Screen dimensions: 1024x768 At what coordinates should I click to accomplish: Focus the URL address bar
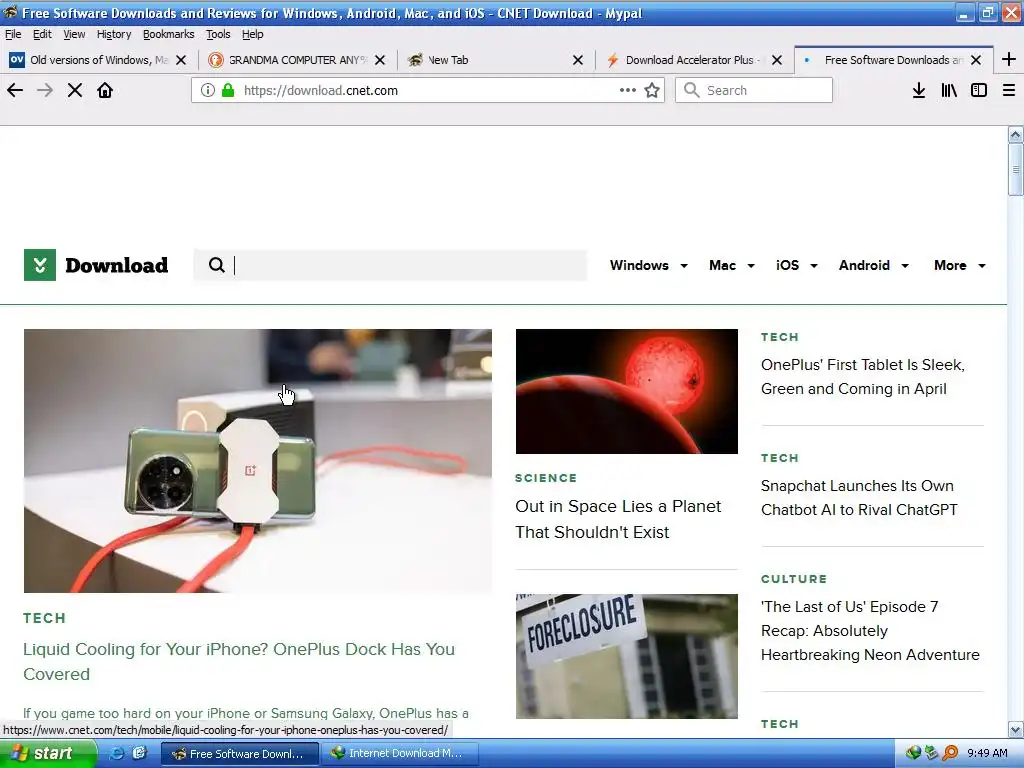click(428, 90)
